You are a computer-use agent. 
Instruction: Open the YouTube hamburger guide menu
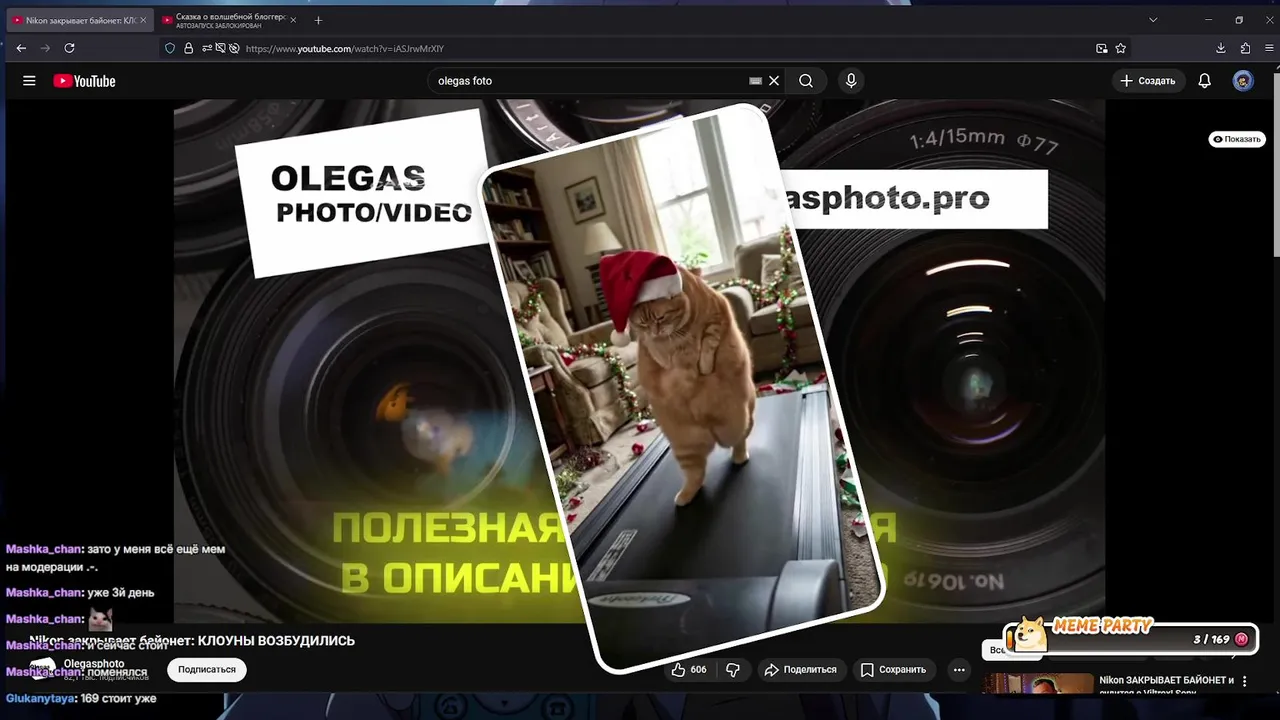point(29,81)
